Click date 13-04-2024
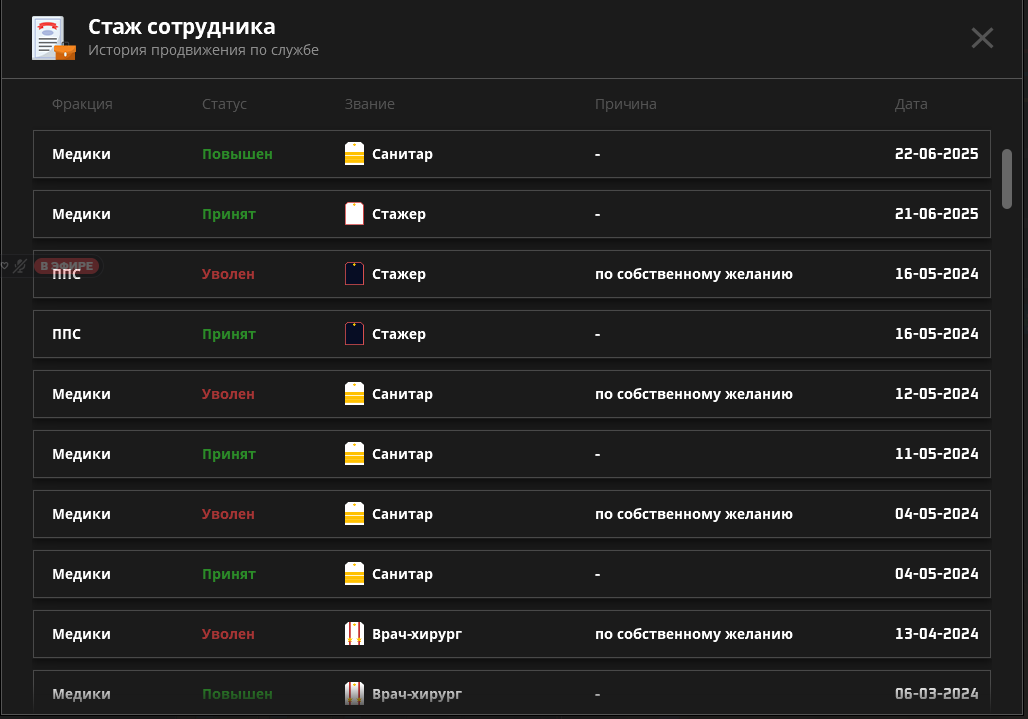Image resolution: width=1028 pixels, height=719 pixels. [936, 634]
